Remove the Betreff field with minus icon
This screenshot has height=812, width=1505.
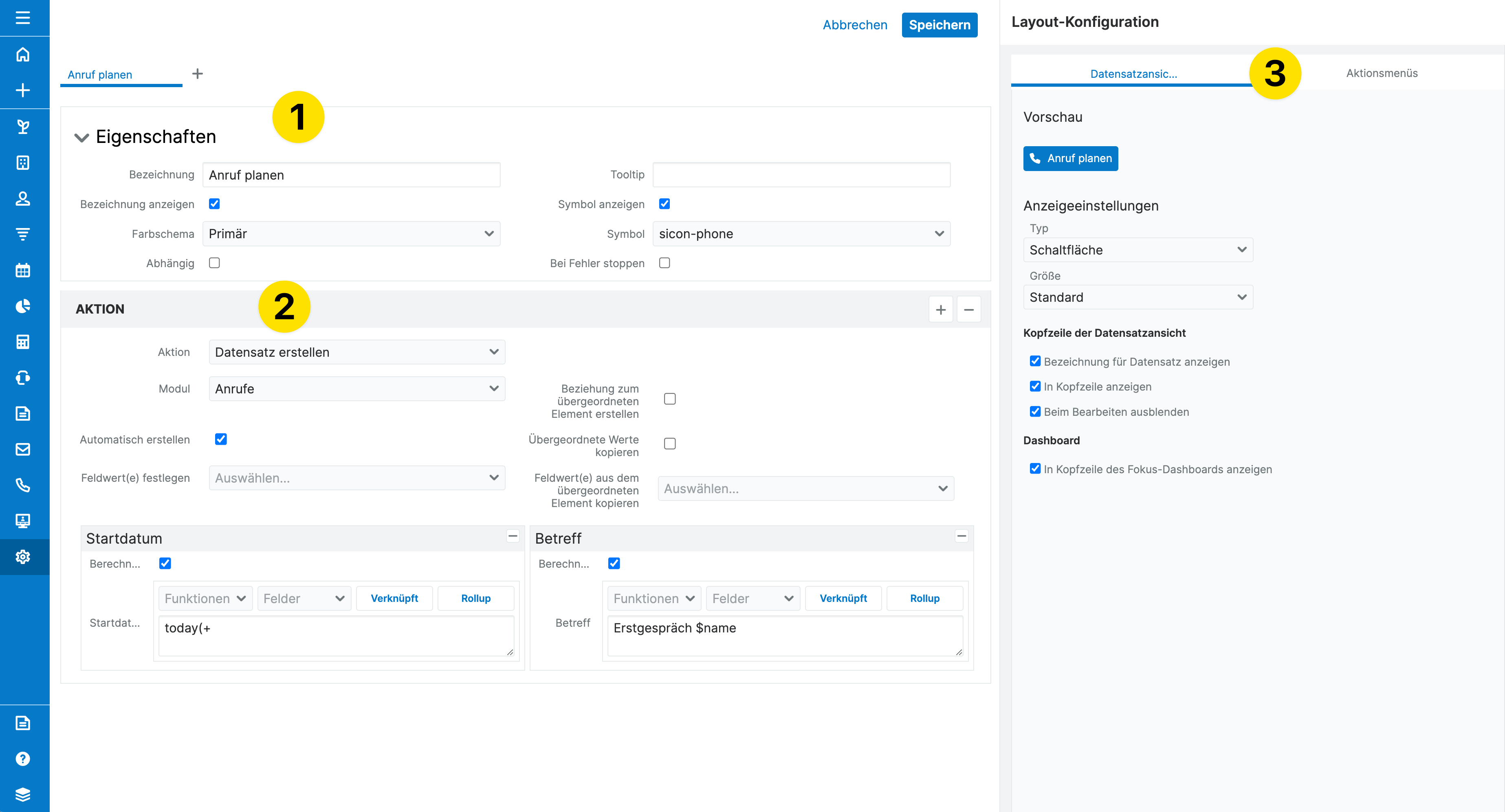[x=962, y=536]
